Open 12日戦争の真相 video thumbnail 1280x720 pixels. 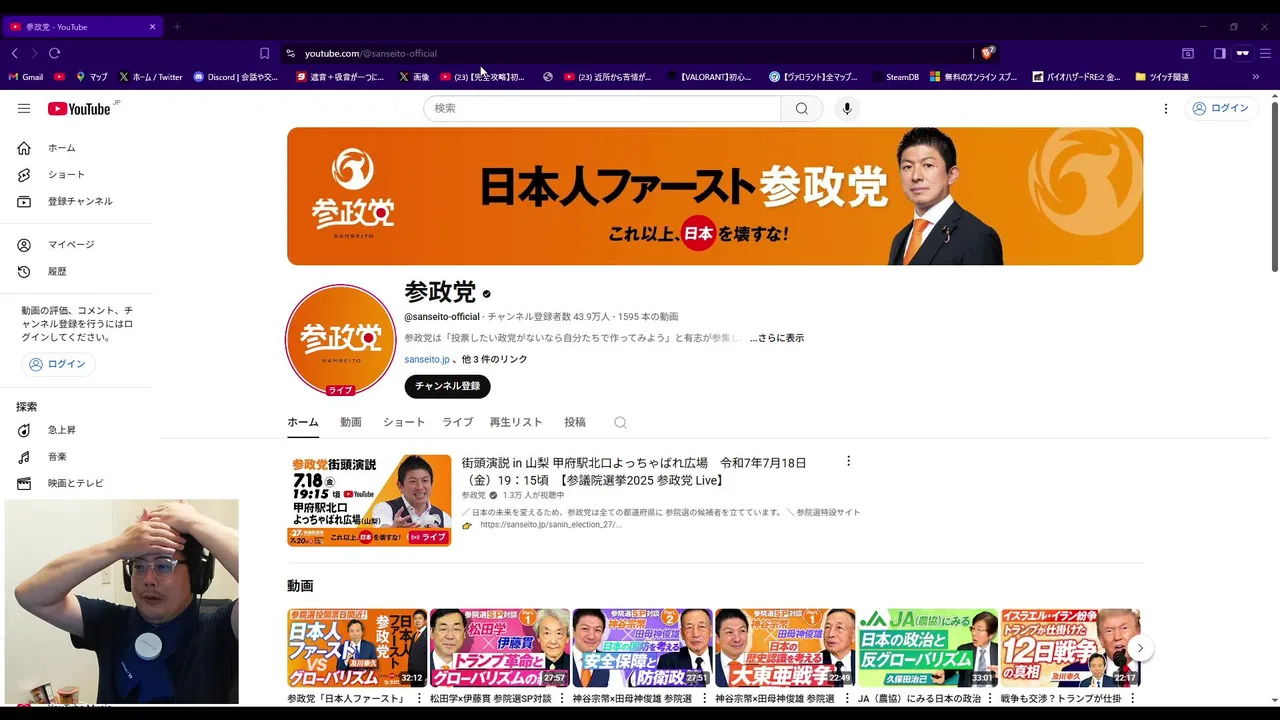(x=1070, y=648)
